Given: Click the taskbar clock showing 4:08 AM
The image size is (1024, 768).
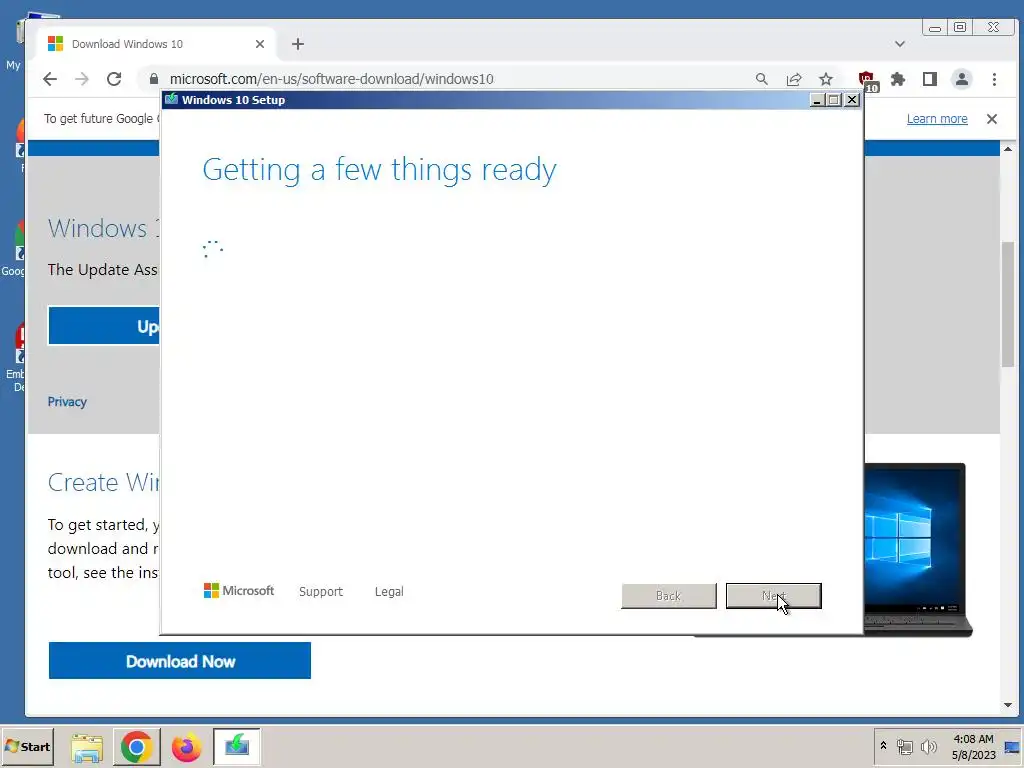Looking at the screenshot, I should (x=973, y=747).
